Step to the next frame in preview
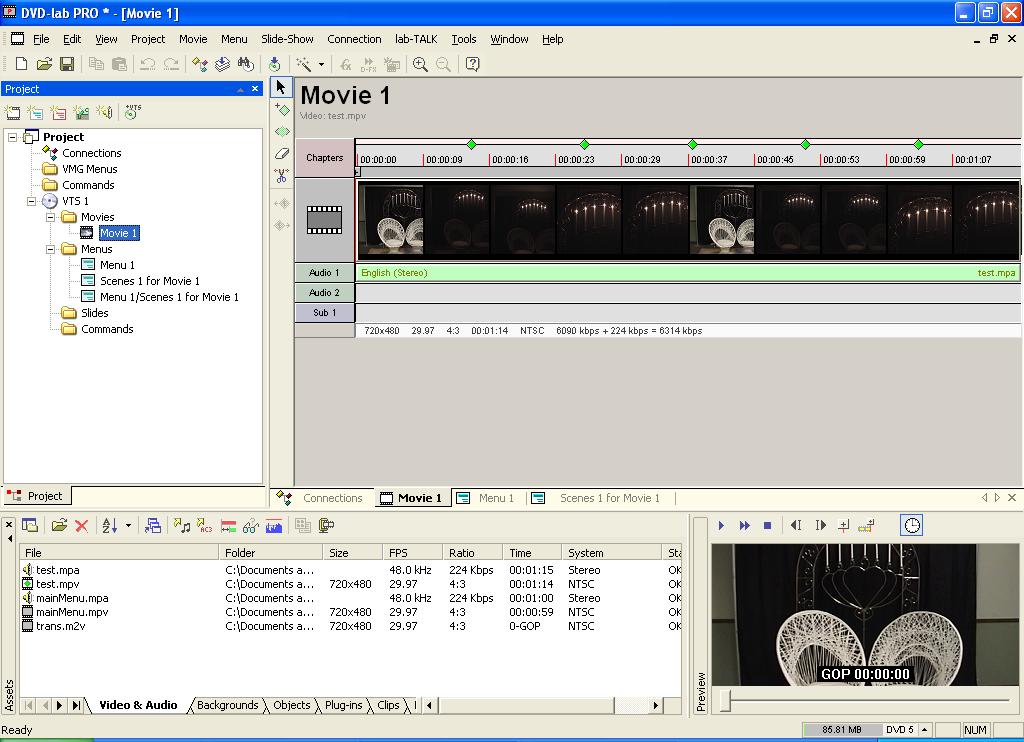 tap(820, 526)
